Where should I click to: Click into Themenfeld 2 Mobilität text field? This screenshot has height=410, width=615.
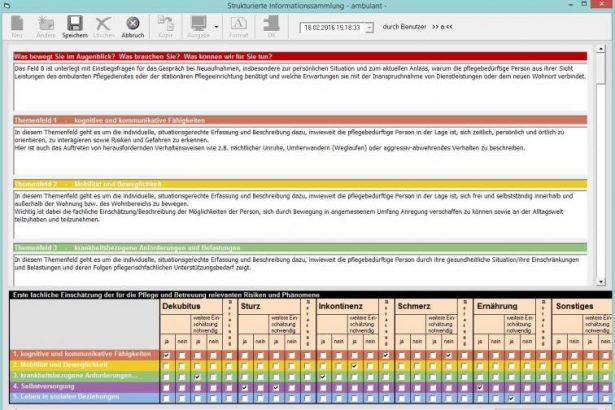tap(300, 214)
